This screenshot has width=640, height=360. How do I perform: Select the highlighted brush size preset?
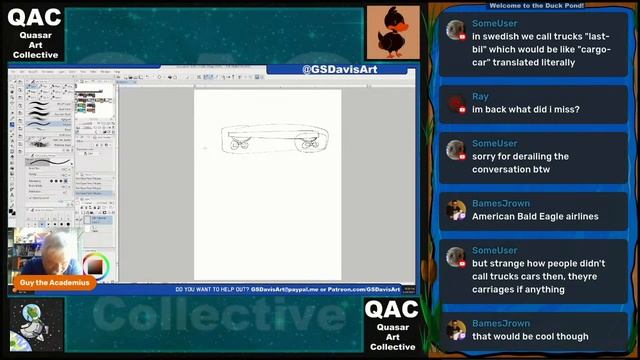pyautogui.click(x=42, y=224)
